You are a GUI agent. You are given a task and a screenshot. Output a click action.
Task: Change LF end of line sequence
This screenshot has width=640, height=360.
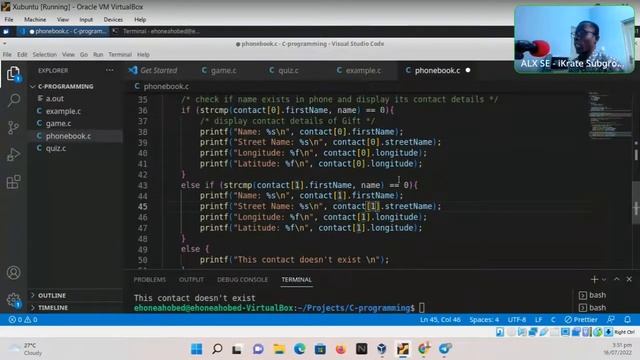538,320
